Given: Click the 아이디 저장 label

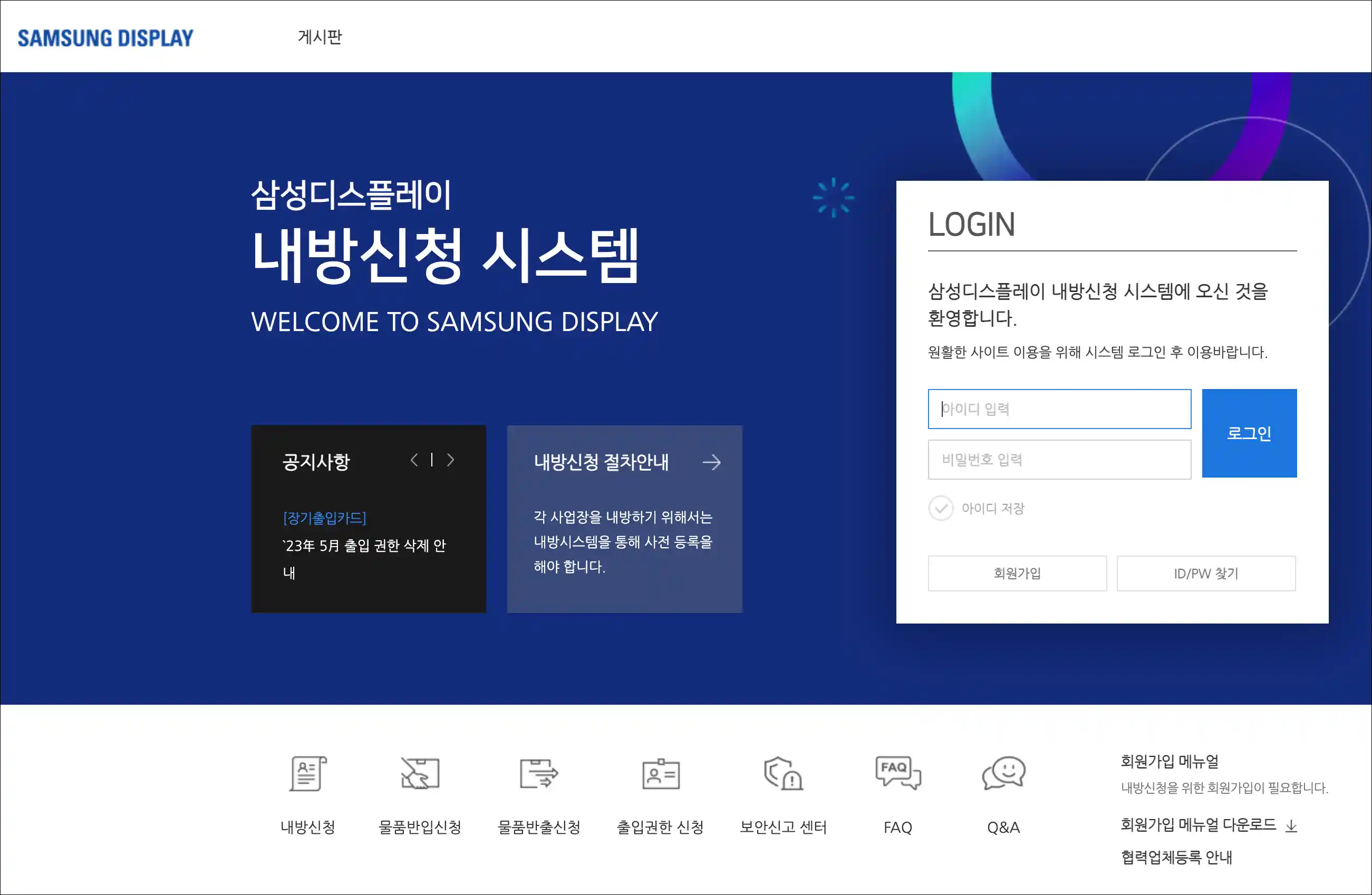Looking at the screenshot, I should point(993,508).
